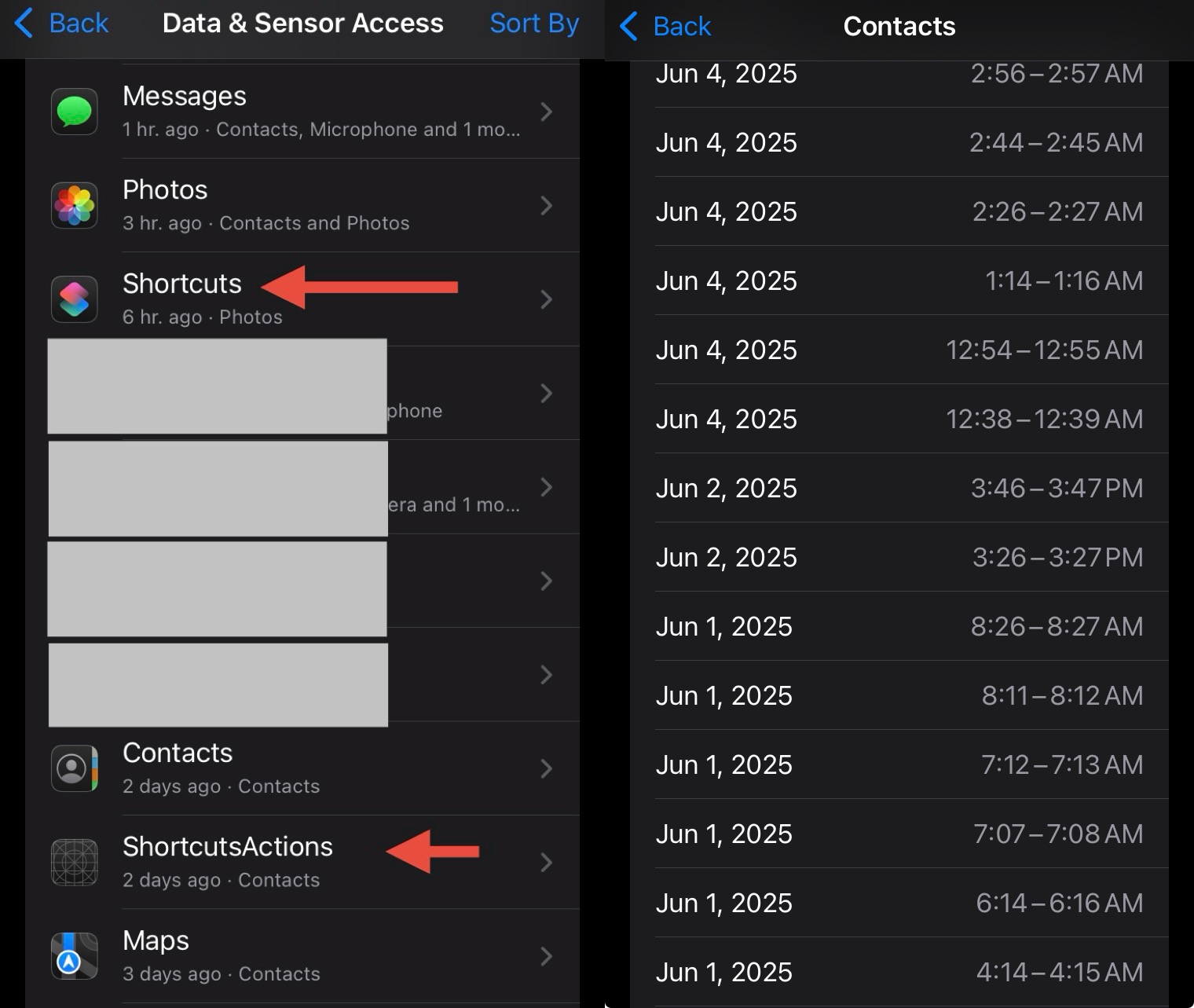Select the 4:14 – 4:15 AM access entry

point(899,972)
